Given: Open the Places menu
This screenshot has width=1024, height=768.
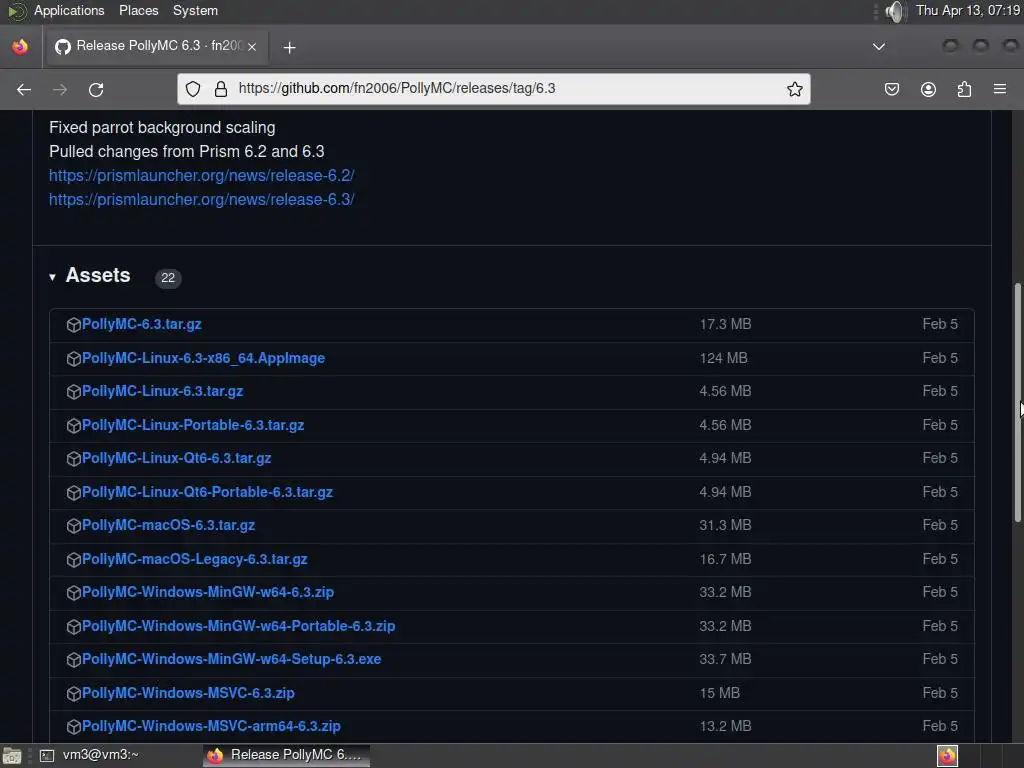Looking at the screenshot, I should 138,10.
